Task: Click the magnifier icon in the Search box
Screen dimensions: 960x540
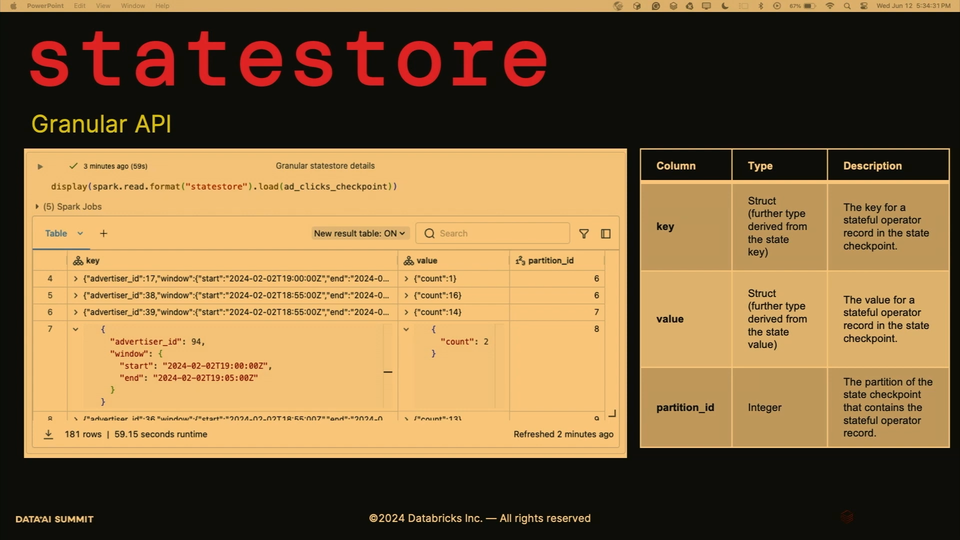Action: [429, 233]
